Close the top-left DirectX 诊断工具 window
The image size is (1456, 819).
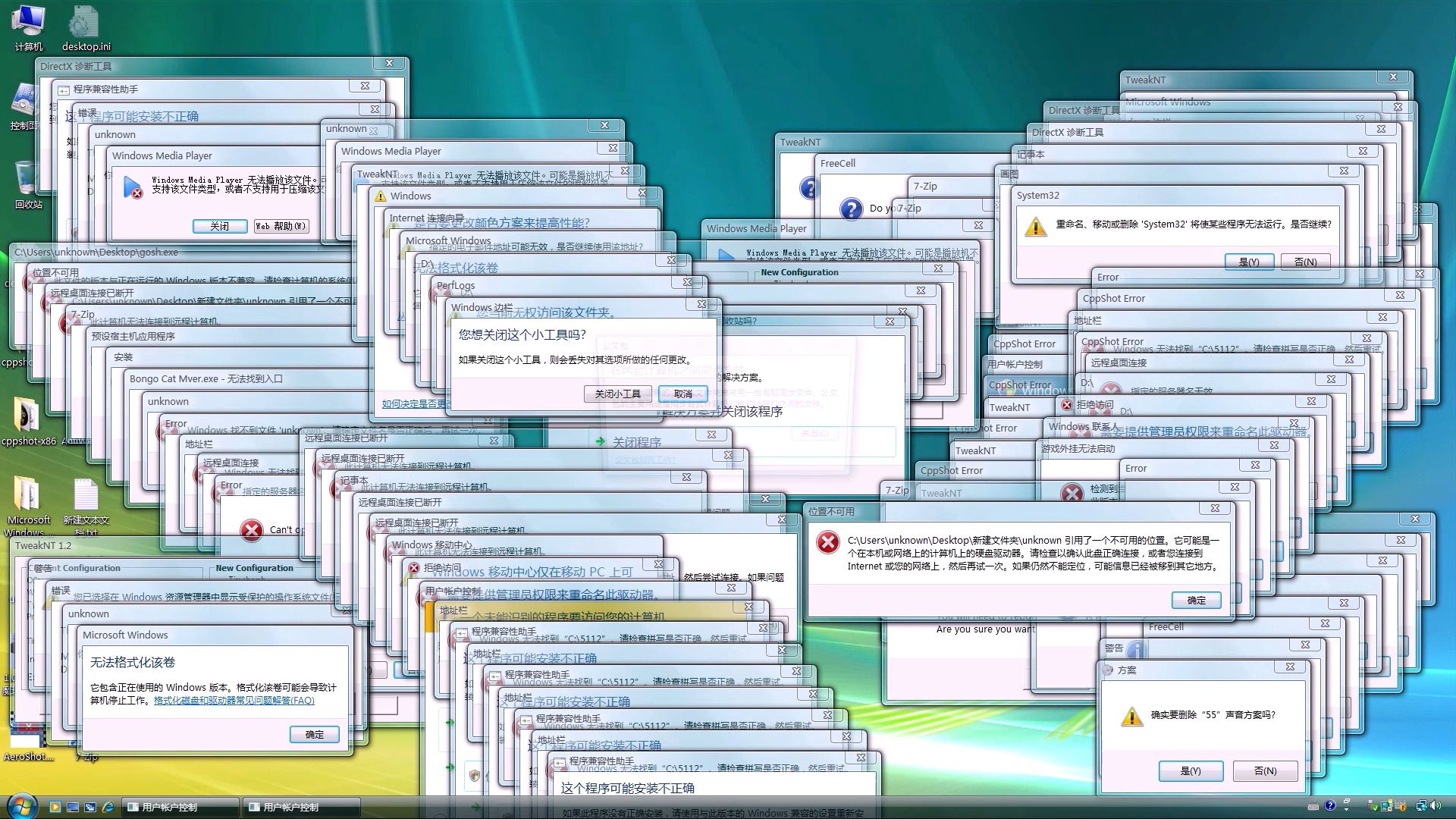click(389, 63)
